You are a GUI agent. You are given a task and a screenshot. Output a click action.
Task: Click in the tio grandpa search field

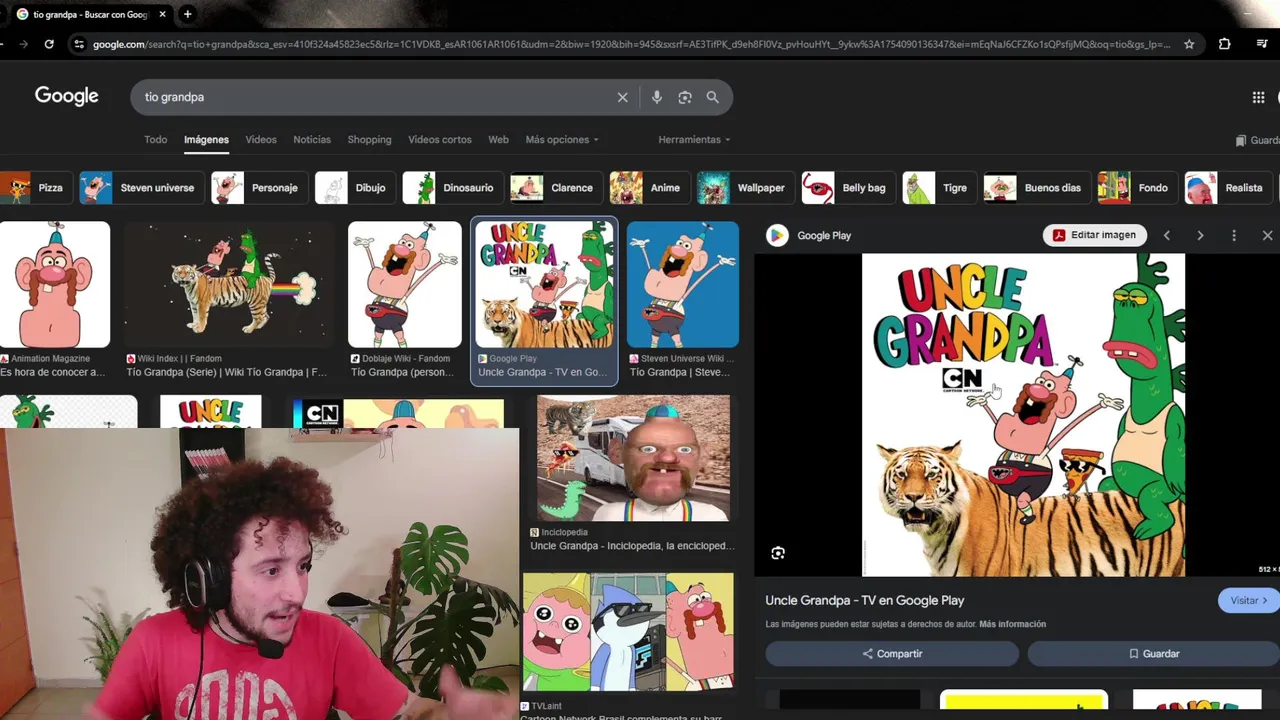point(375,97)
